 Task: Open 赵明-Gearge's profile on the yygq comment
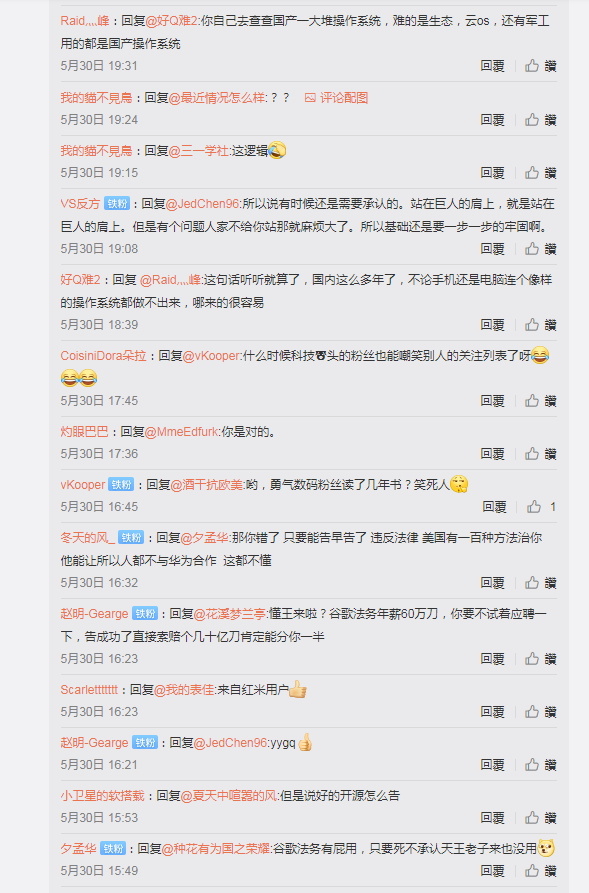pyautogui.click(x=94, y=743)
